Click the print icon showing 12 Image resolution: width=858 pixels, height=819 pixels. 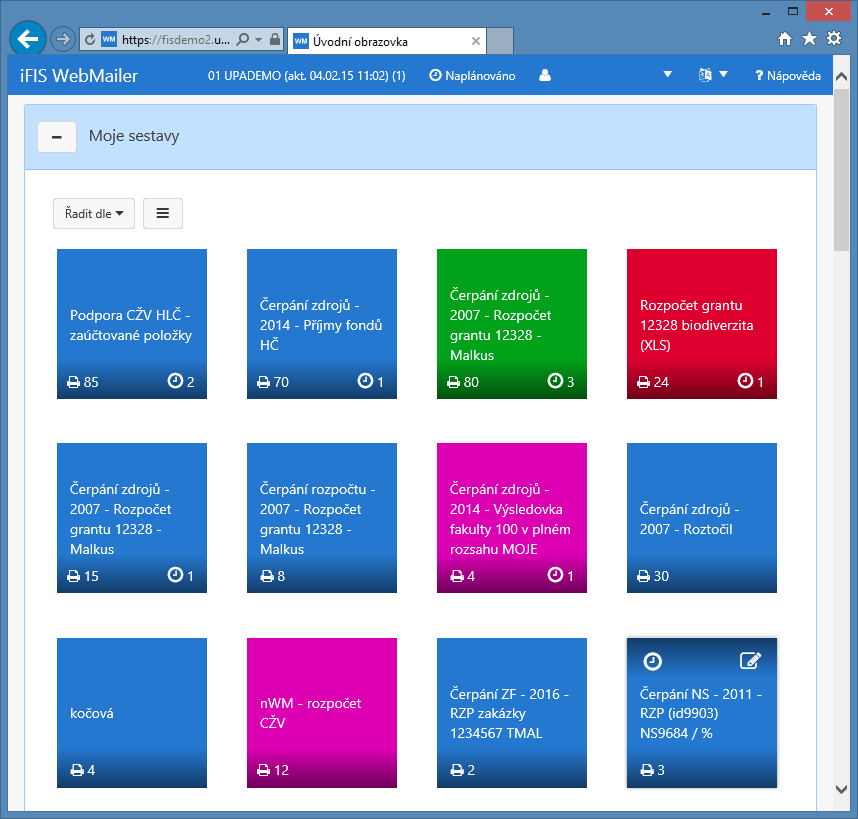coord(263,770)
